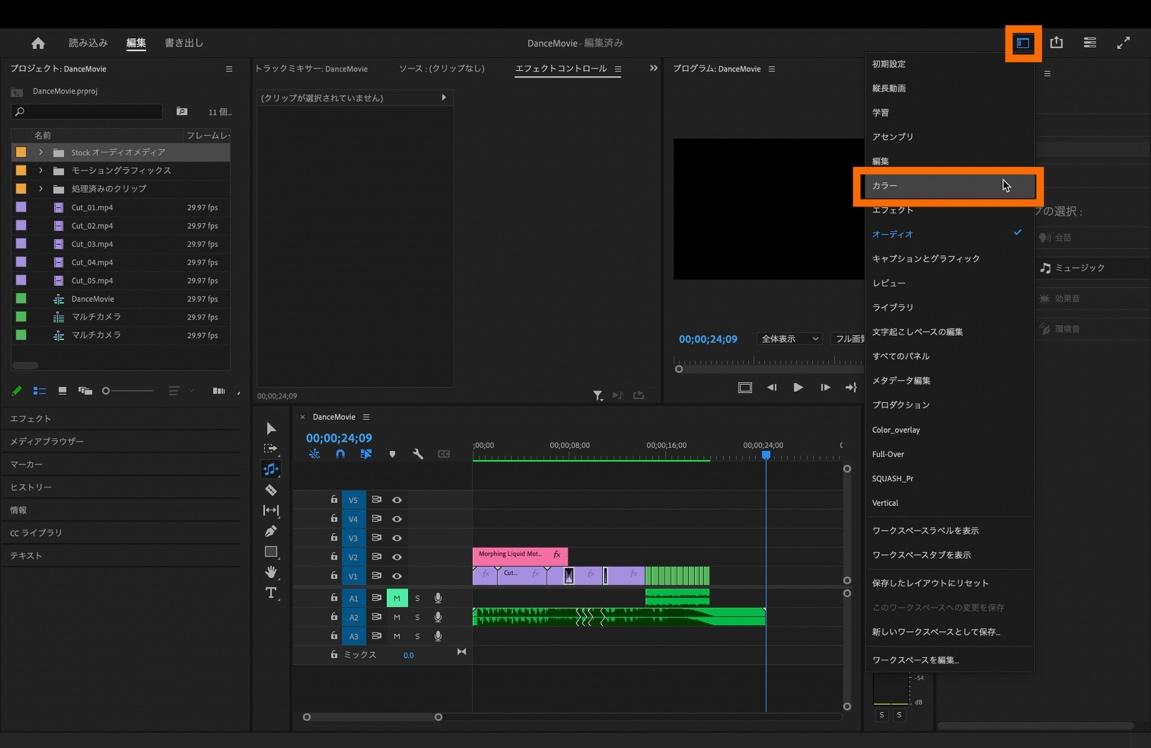Viewport: 1151px width, 748px height.
Task: Toggle V2 track output eye
Action: (x=397, y=557)
